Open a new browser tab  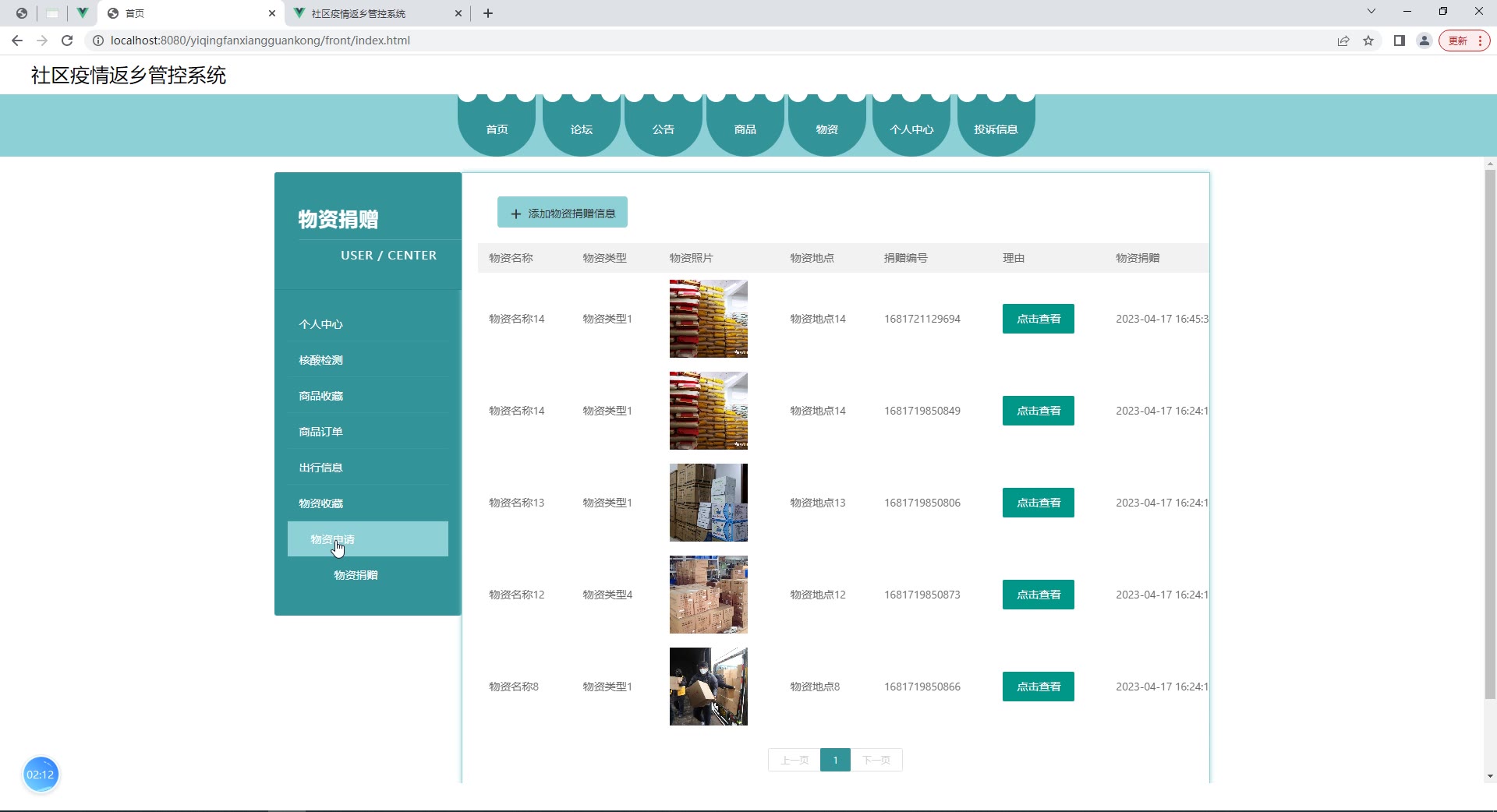488,13
